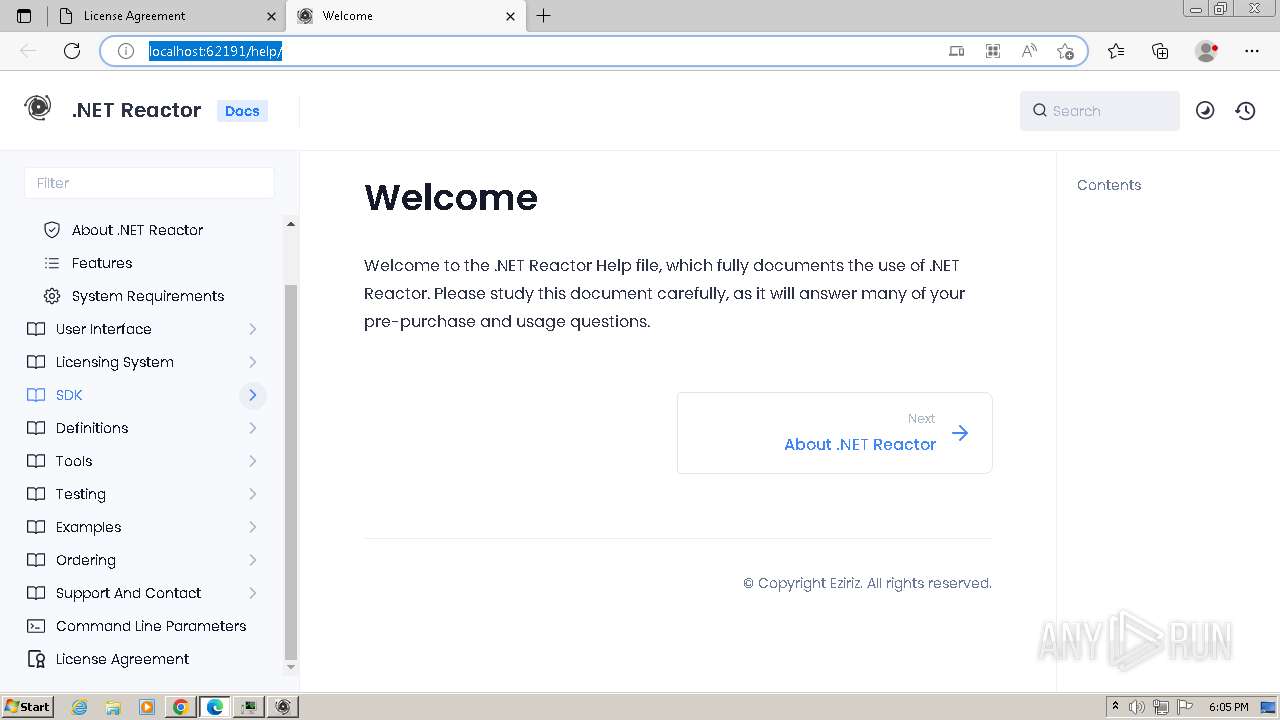Refresh the browser page
Screen dimensions: 1280x720
point(72,51)
